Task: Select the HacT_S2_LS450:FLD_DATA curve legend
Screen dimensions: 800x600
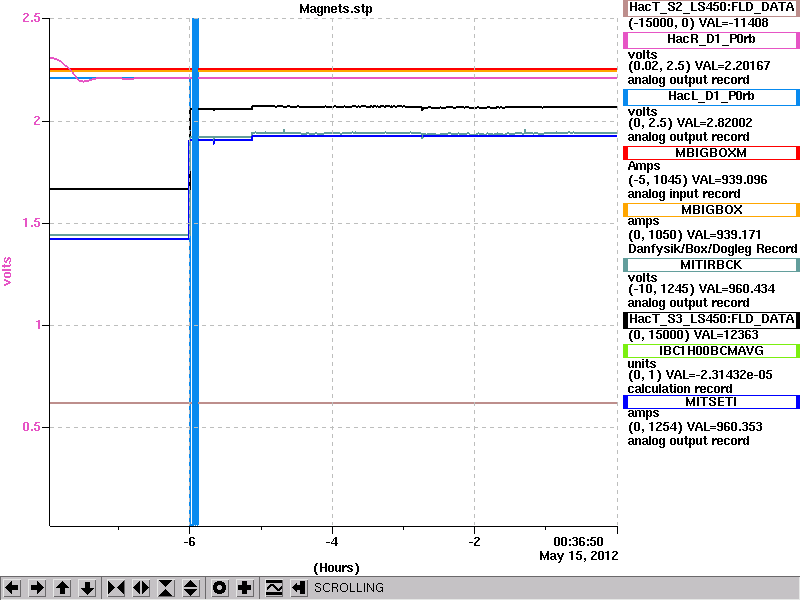Action: pyautogui.click(x=711, y=8)
